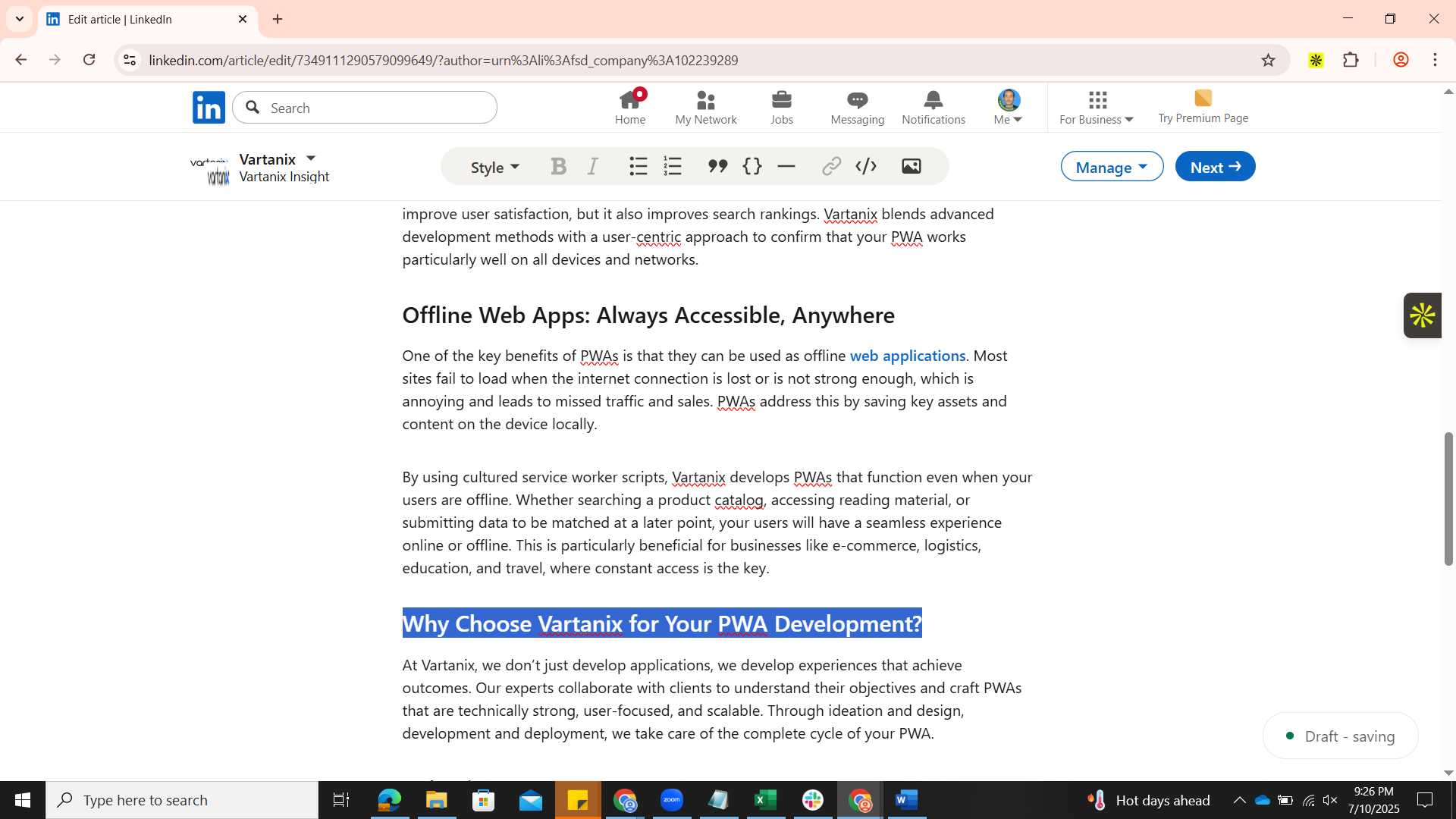Toggle italic formatting in editor toolbar
Screen dimensions: 1456x819
[x=593, y=166]
